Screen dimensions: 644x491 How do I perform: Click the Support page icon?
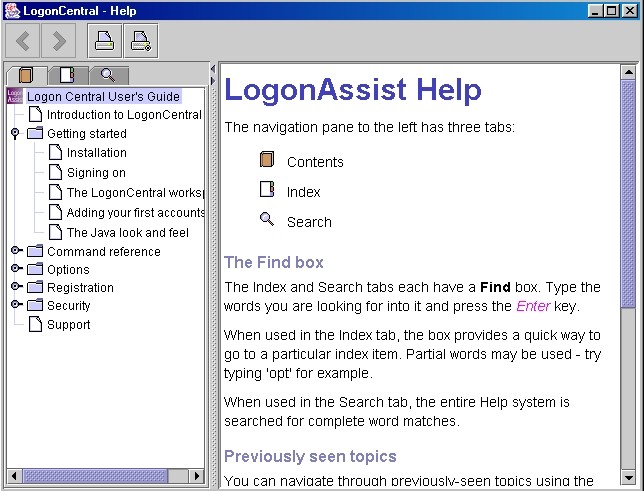35,324
